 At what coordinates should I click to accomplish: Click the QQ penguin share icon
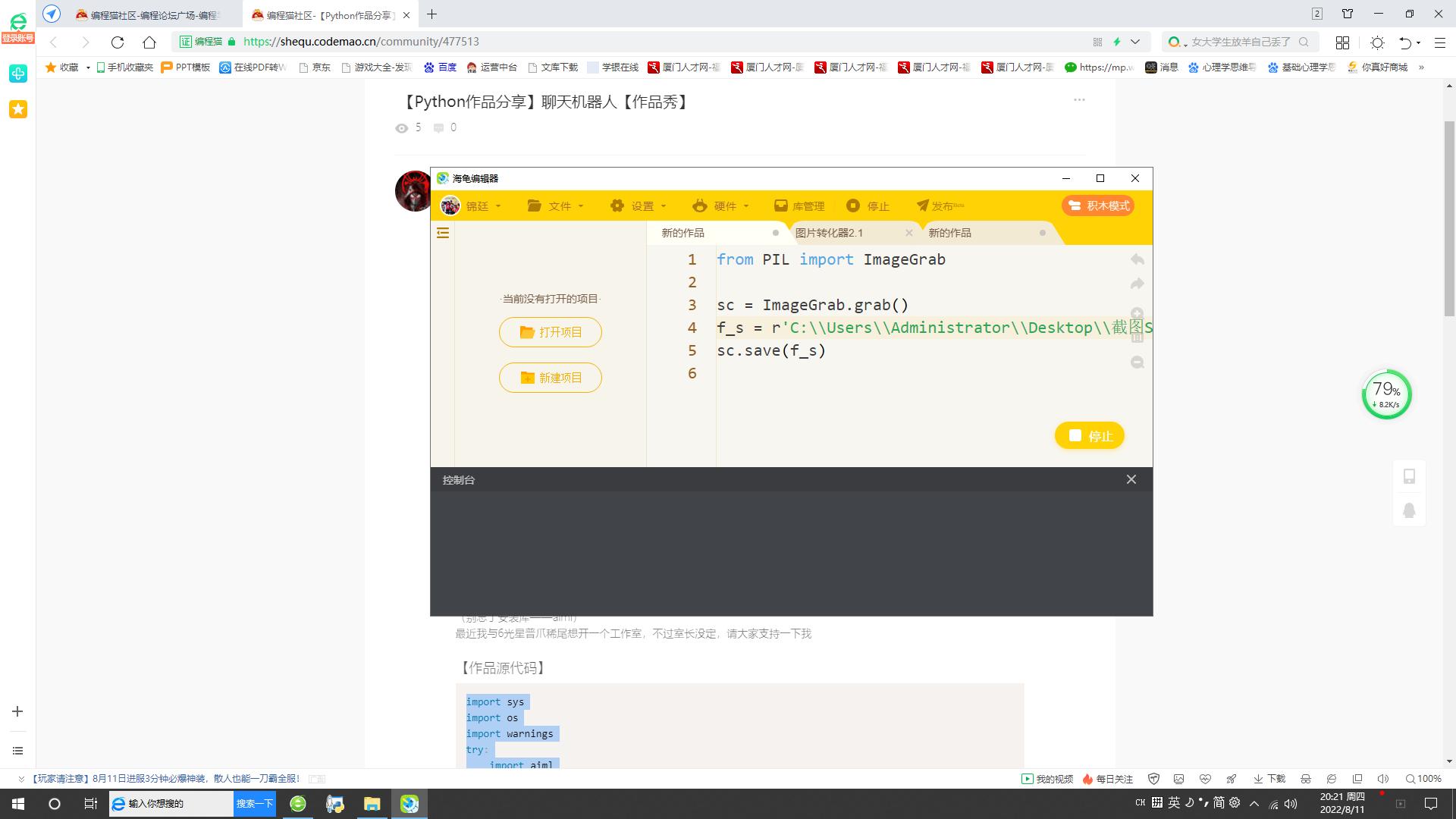1409,510
